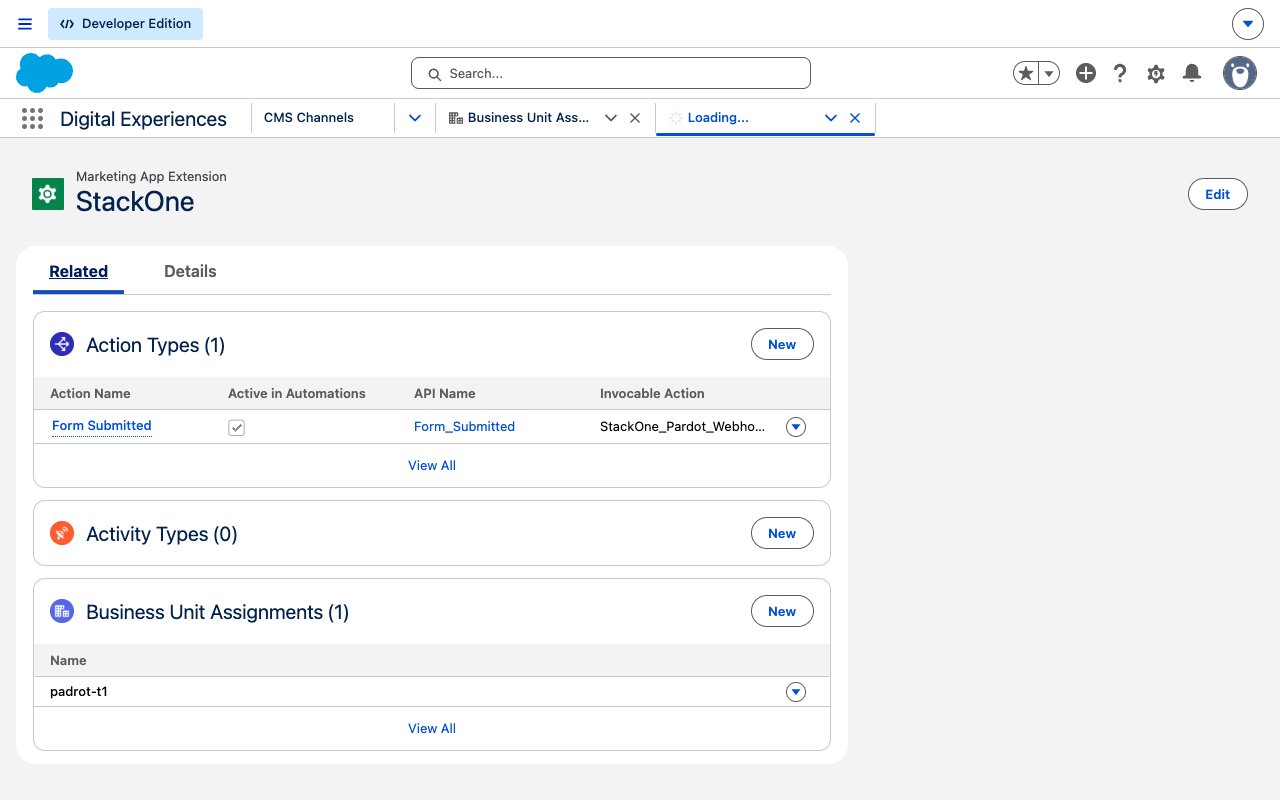Open the Loading... tab chevron menu
Screen dimensions: 1280x800
tap(831, 118)
